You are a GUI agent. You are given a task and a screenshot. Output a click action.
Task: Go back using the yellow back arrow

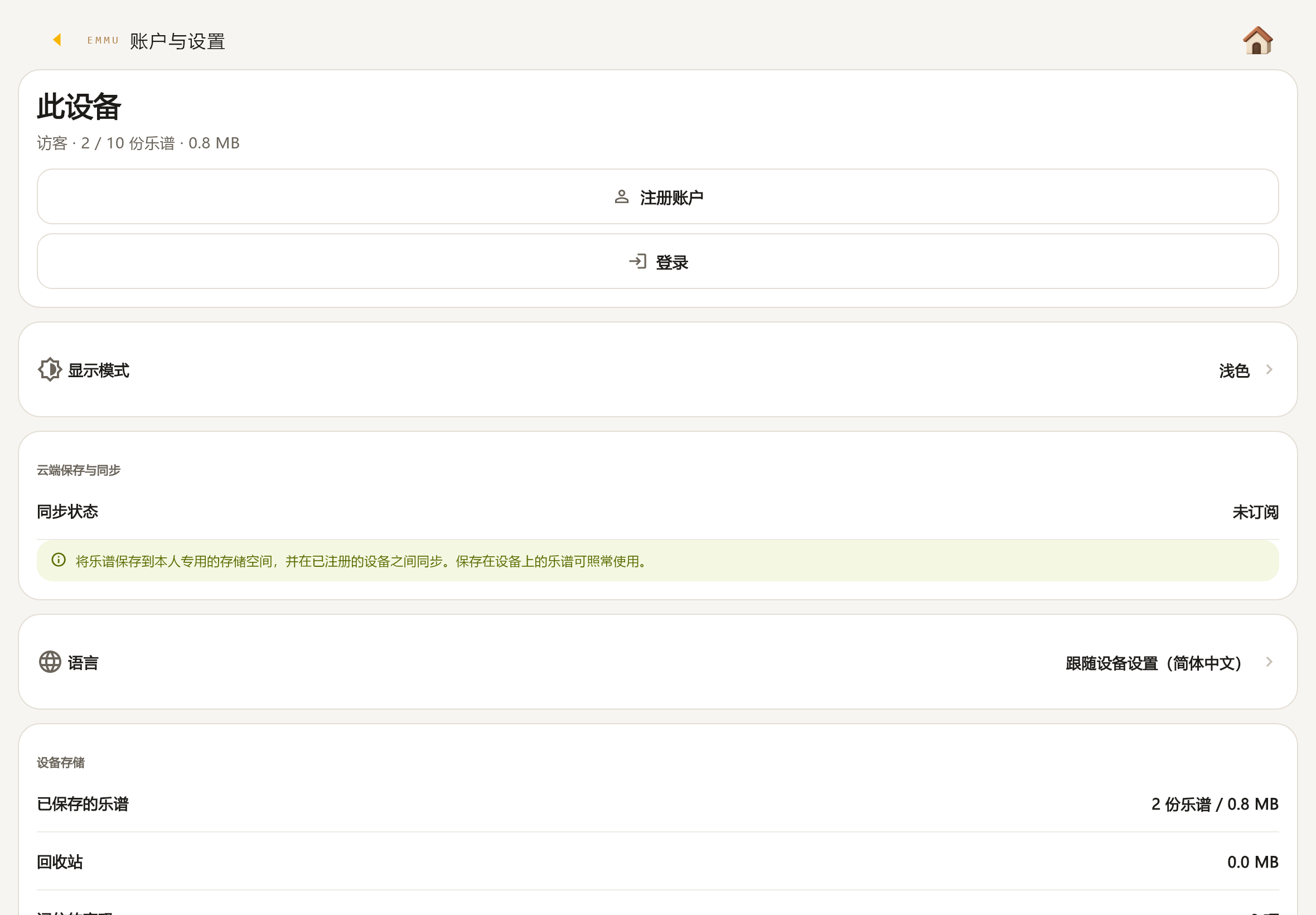[57, 40]
